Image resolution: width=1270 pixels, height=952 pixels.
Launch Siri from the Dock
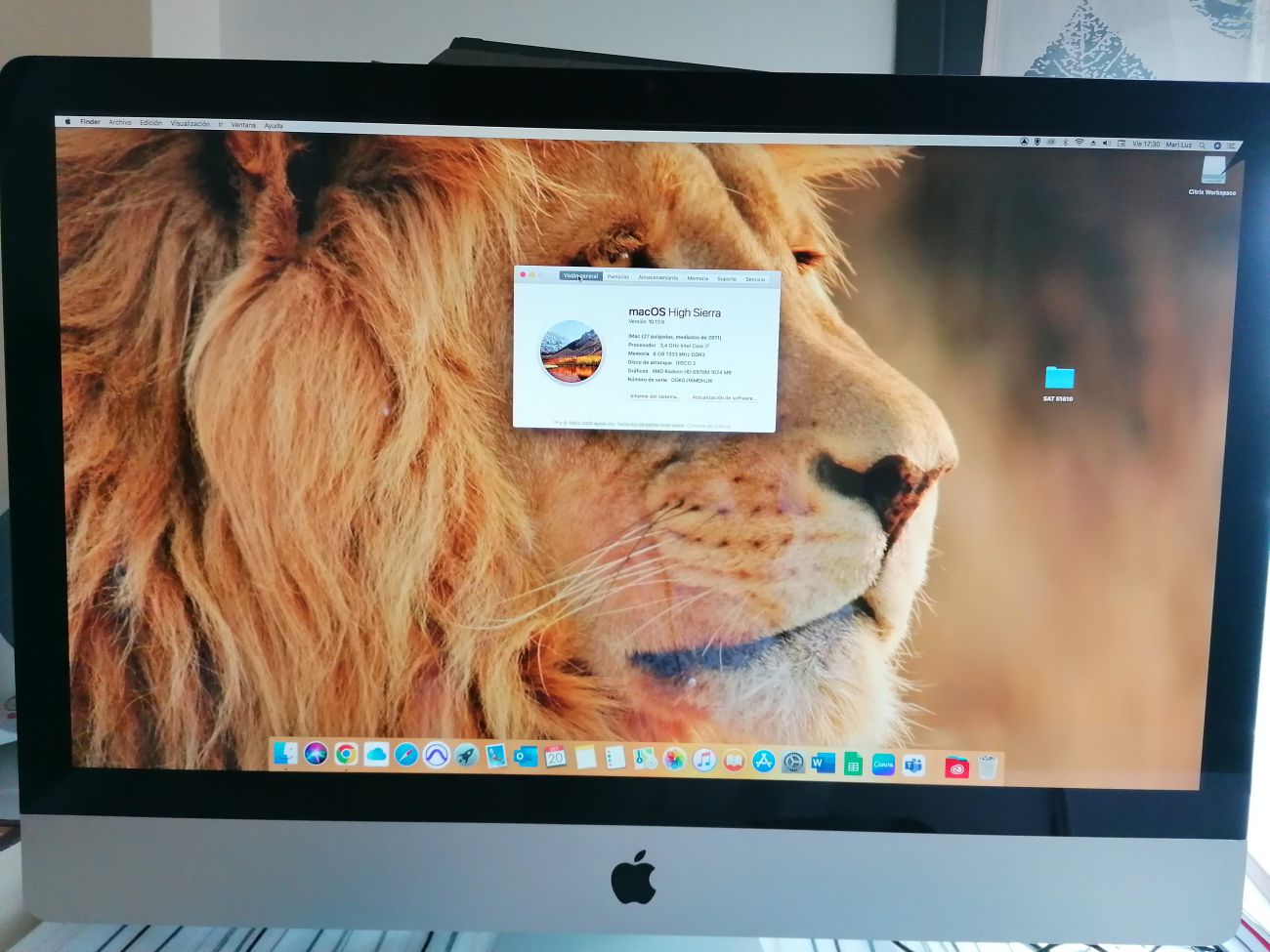(316, 753)
